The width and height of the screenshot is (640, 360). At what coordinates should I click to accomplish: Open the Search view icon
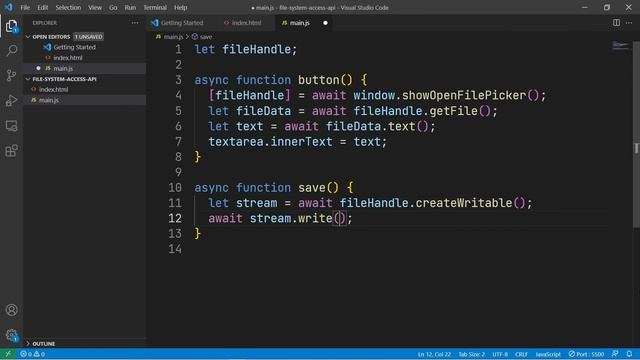(x=11, y=51)
